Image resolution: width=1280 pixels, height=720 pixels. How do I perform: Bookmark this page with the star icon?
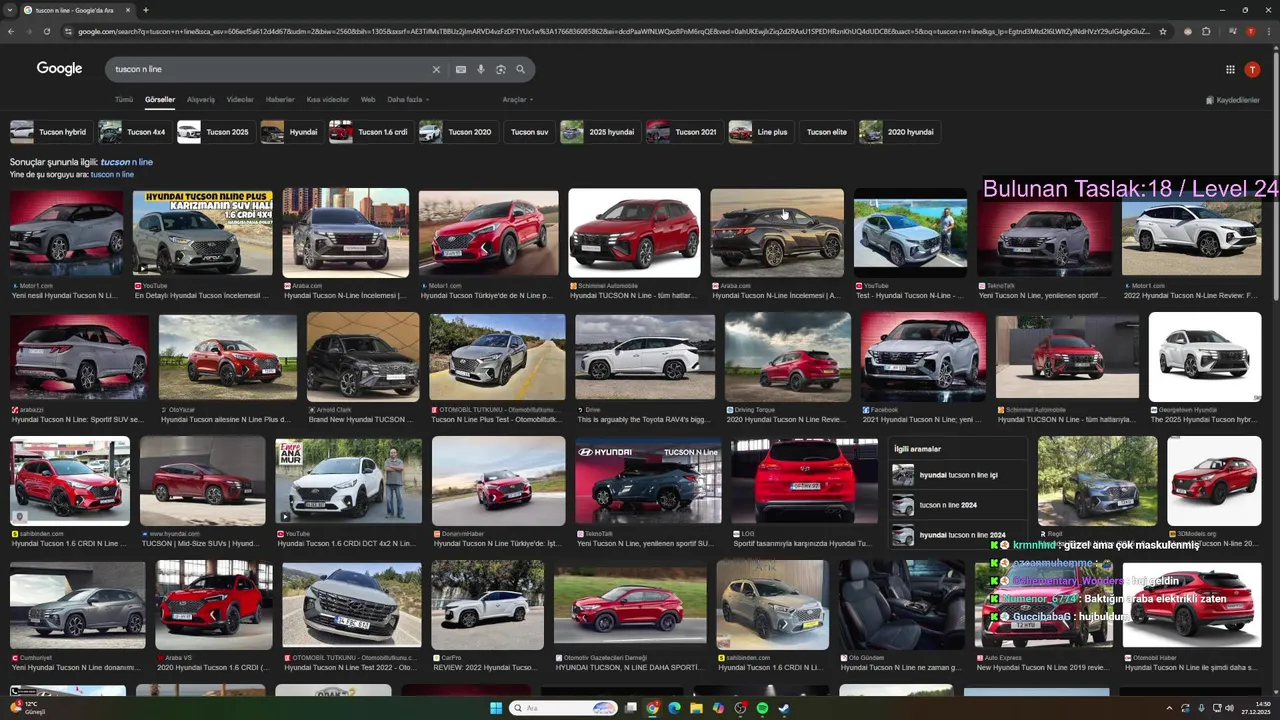tap(1163, 31)
